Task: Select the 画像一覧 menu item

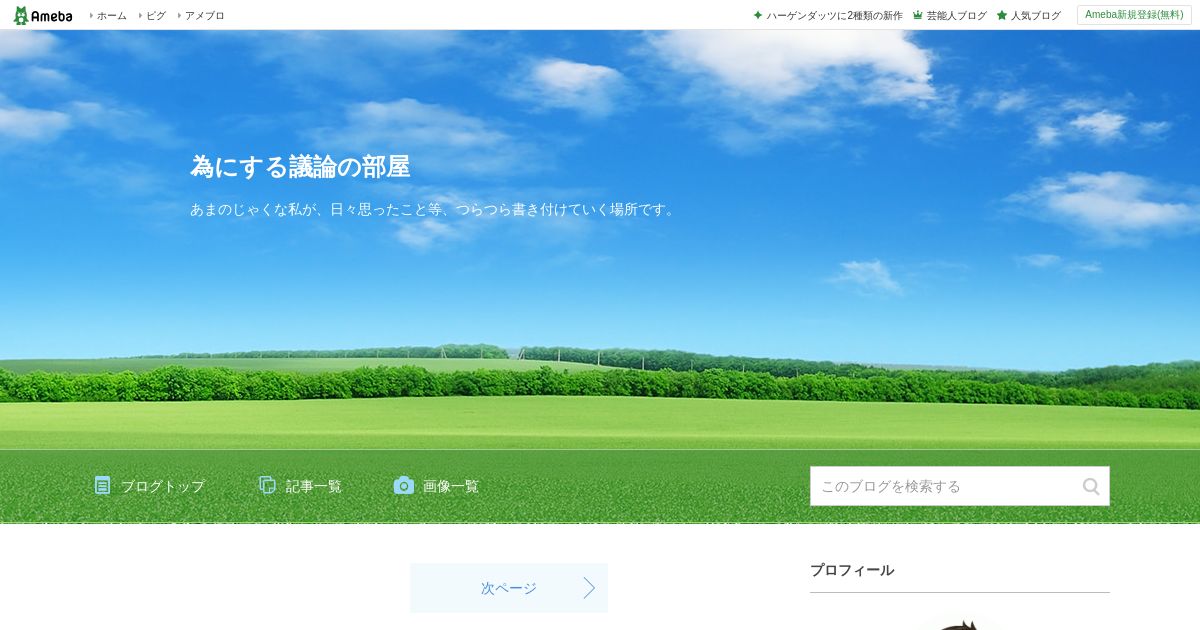Action: 450,486
